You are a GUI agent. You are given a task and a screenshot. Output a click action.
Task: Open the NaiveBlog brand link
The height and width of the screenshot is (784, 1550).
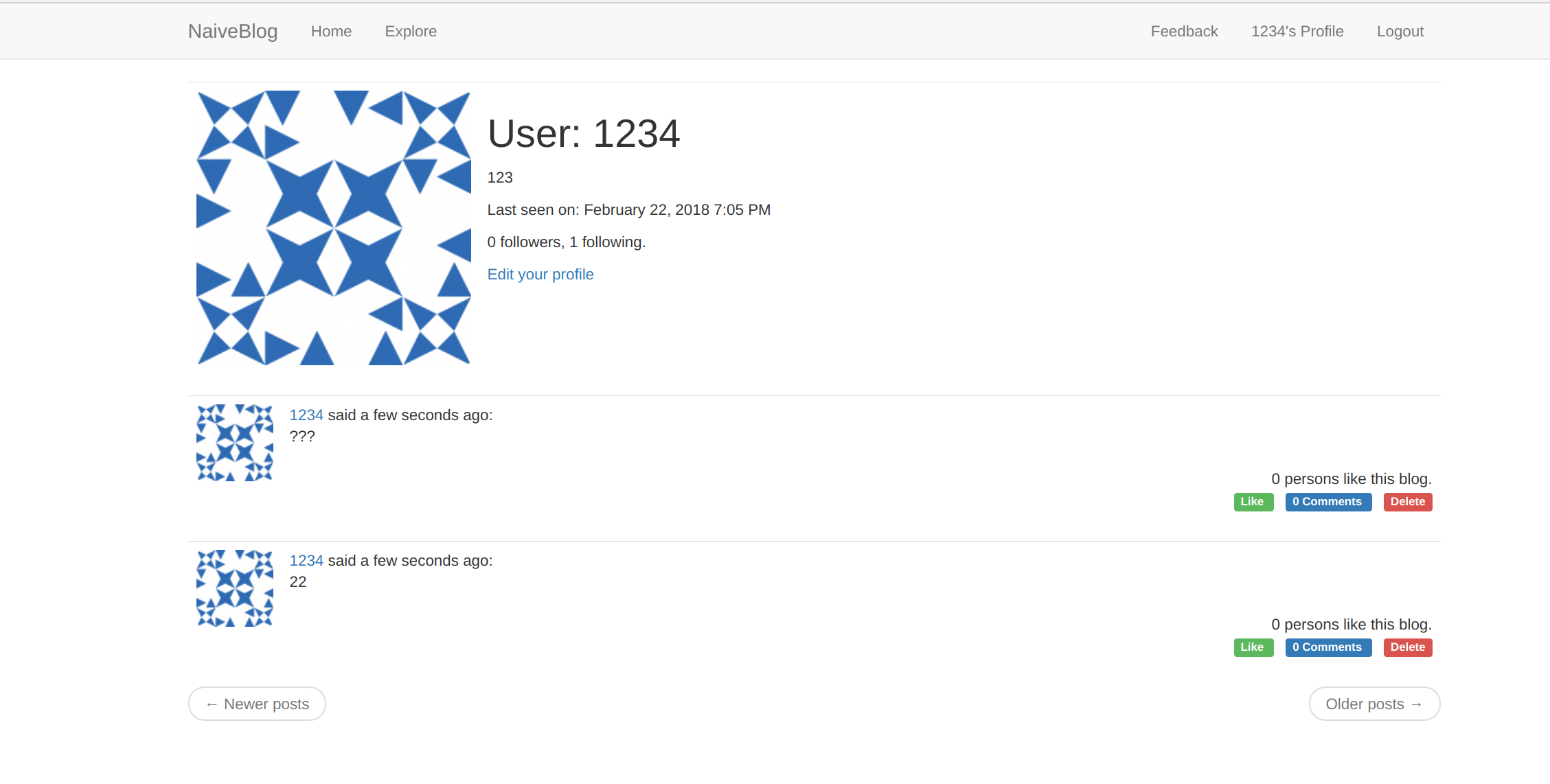point(233,31)
